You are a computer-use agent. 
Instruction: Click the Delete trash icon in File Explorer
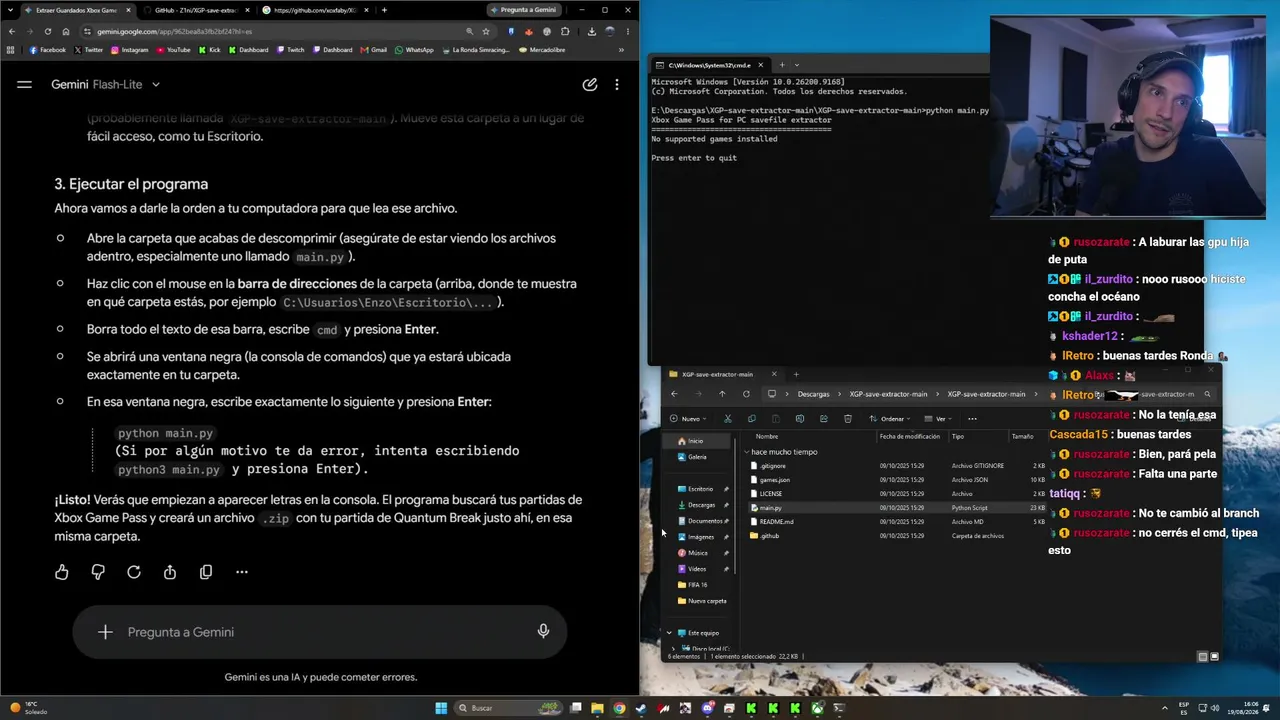[848, 419]
